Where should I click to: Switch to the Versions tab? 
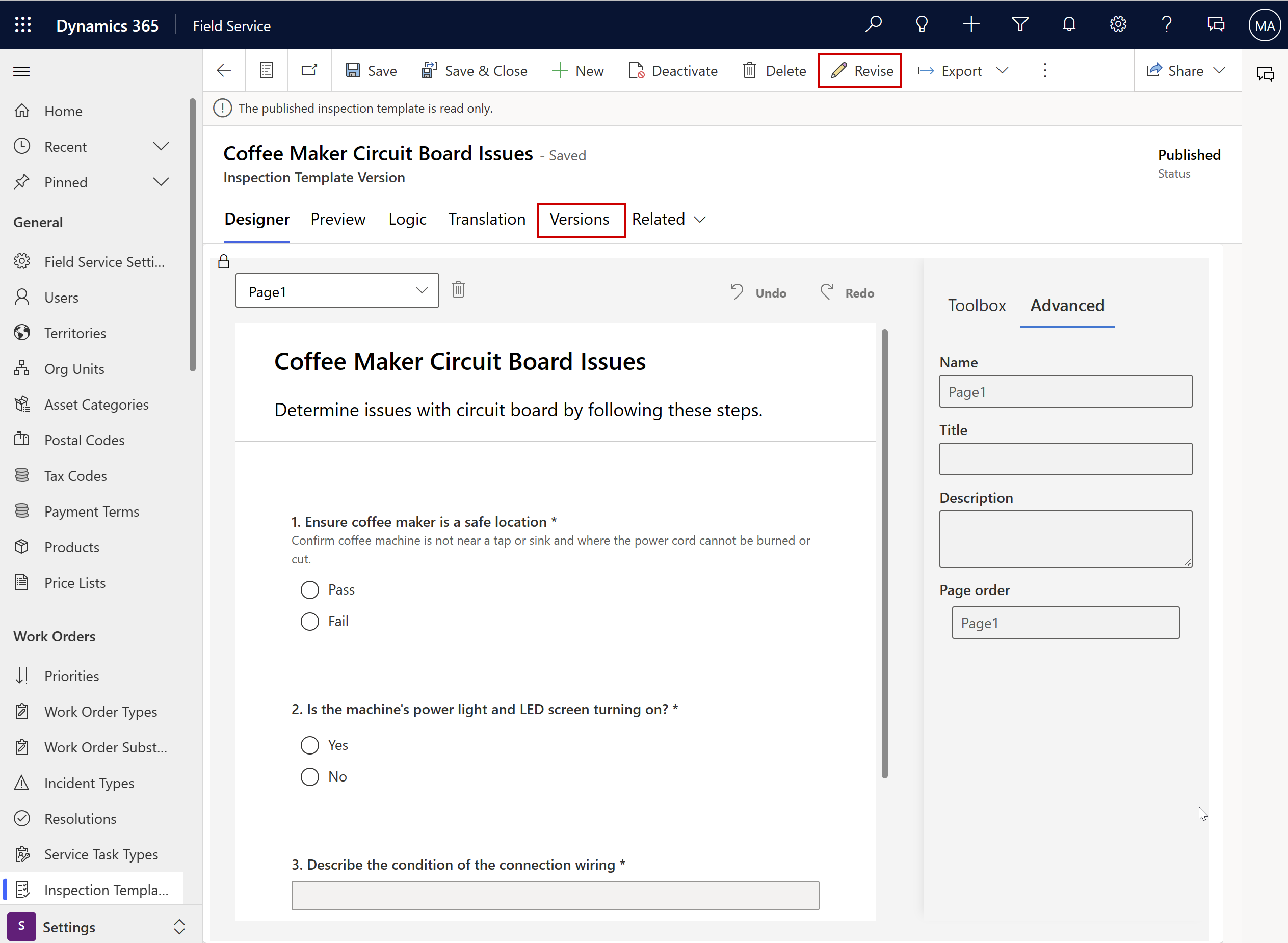click(x=579, y=219)
